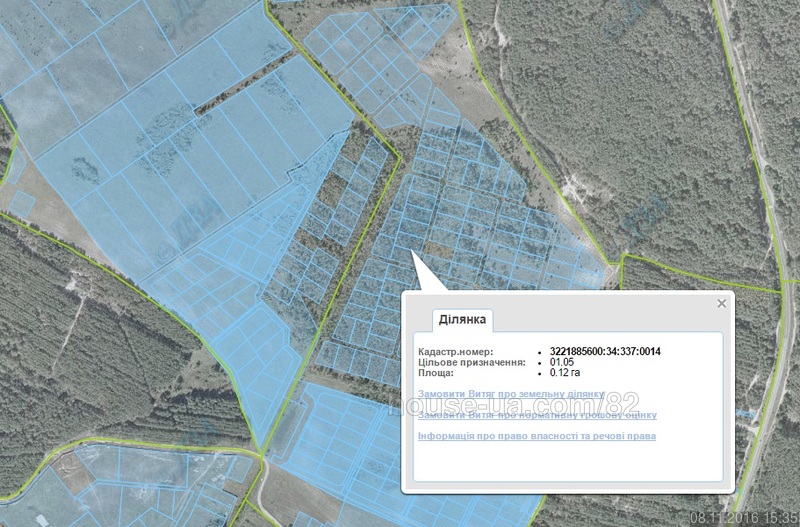Select the unshaded brownish parcel among blue plots
Viewport: 800px width, 527px height.
pyautogui.click(x=439, y=249)
